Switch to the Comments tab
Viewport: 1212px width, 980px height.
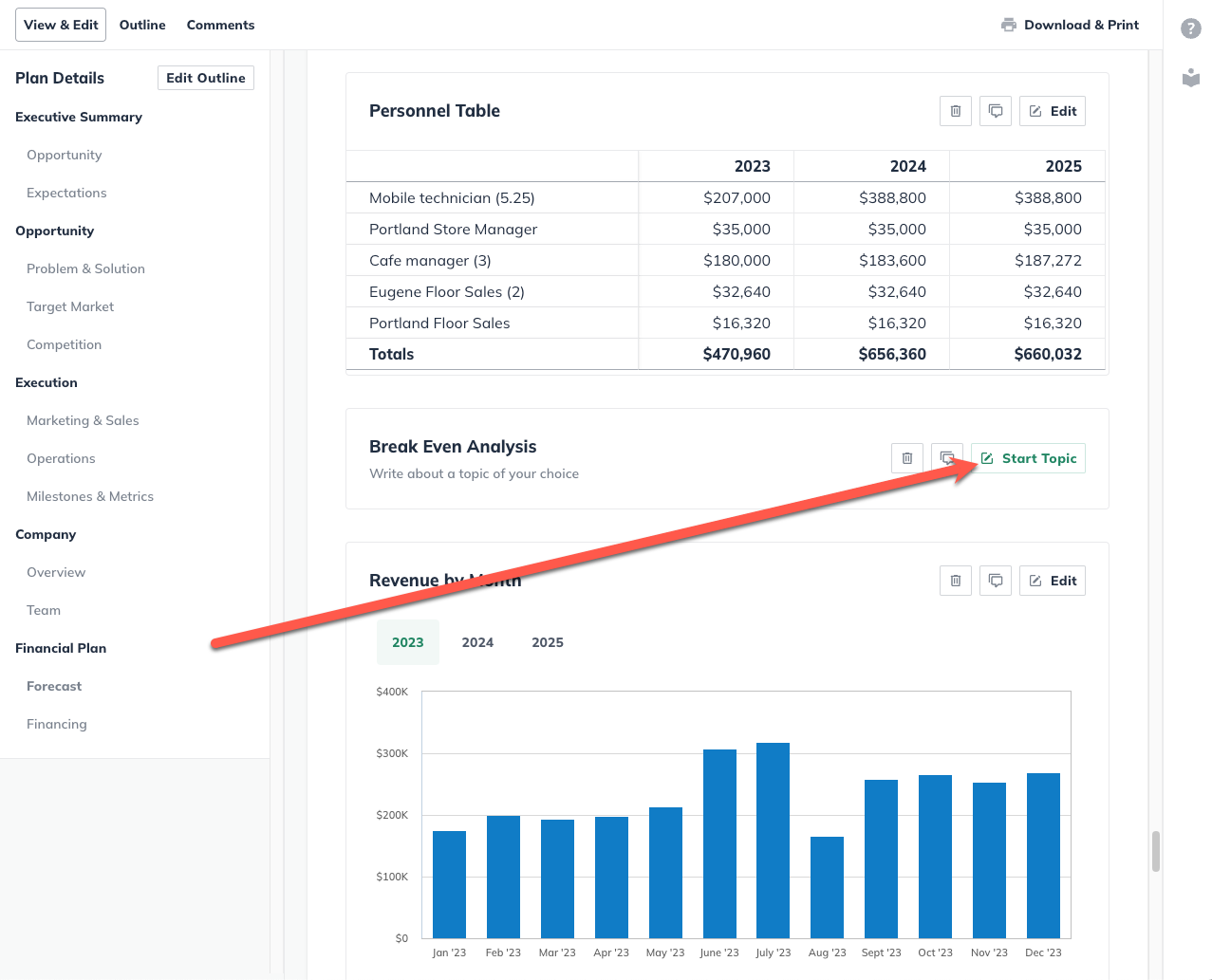tap(220, 25)
